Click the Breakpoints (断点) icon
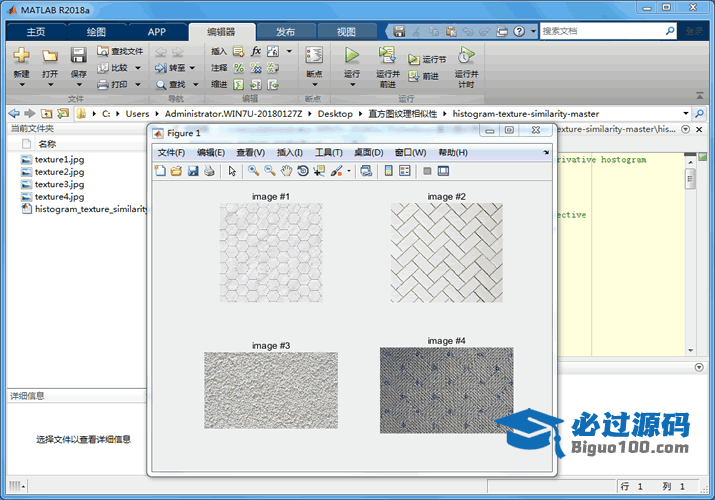The width and height of the screenshot is (715, 500). 314,57
